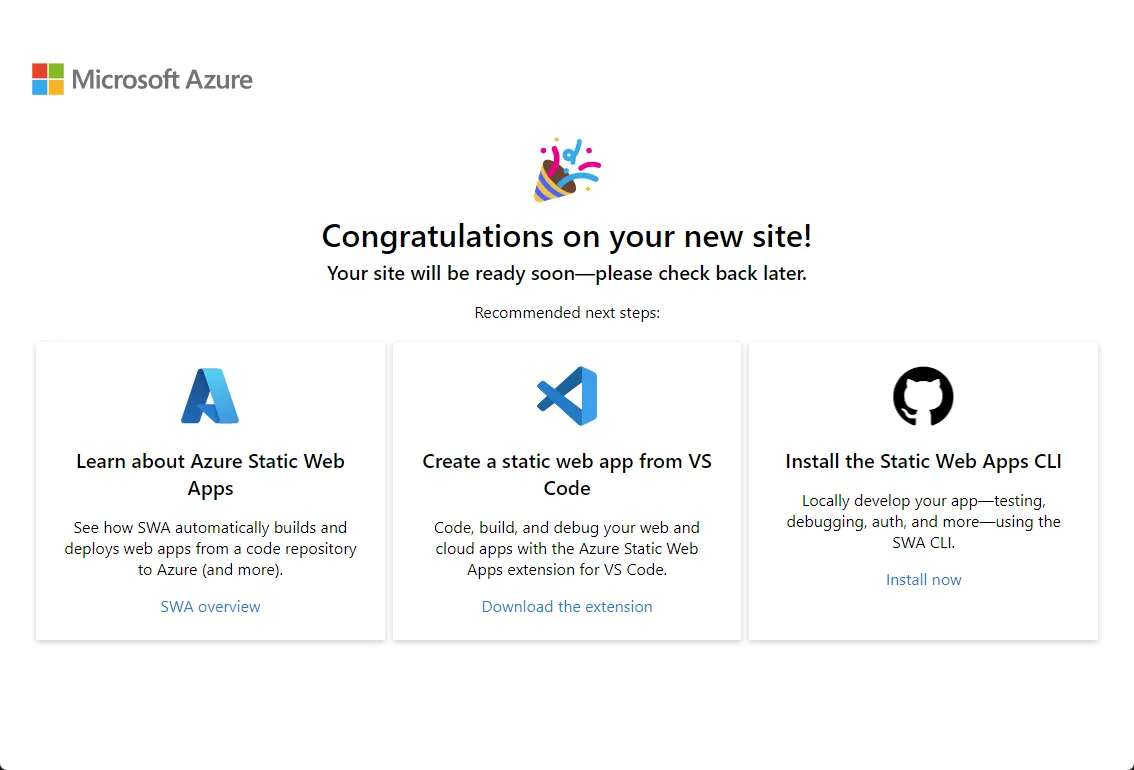Click 'Locally develop your app' description
Image resolution: width=1134 pixels, height=770 pixels.
[x=924, y=522]
